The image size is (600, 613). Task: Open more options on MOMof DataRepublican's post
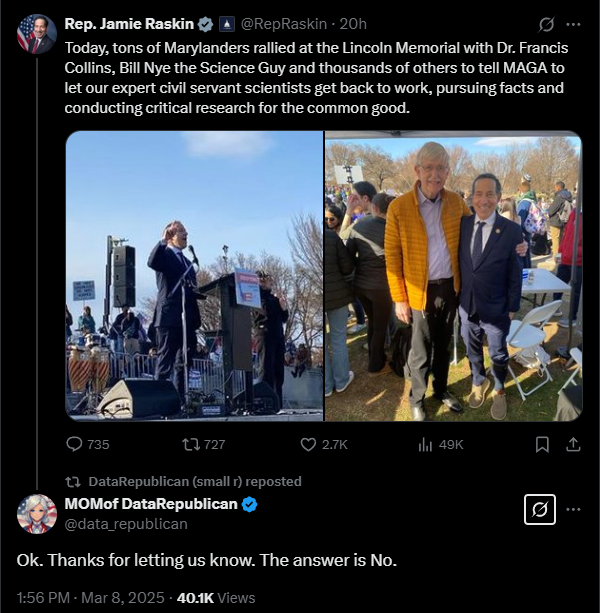click(x=573, y=509)
